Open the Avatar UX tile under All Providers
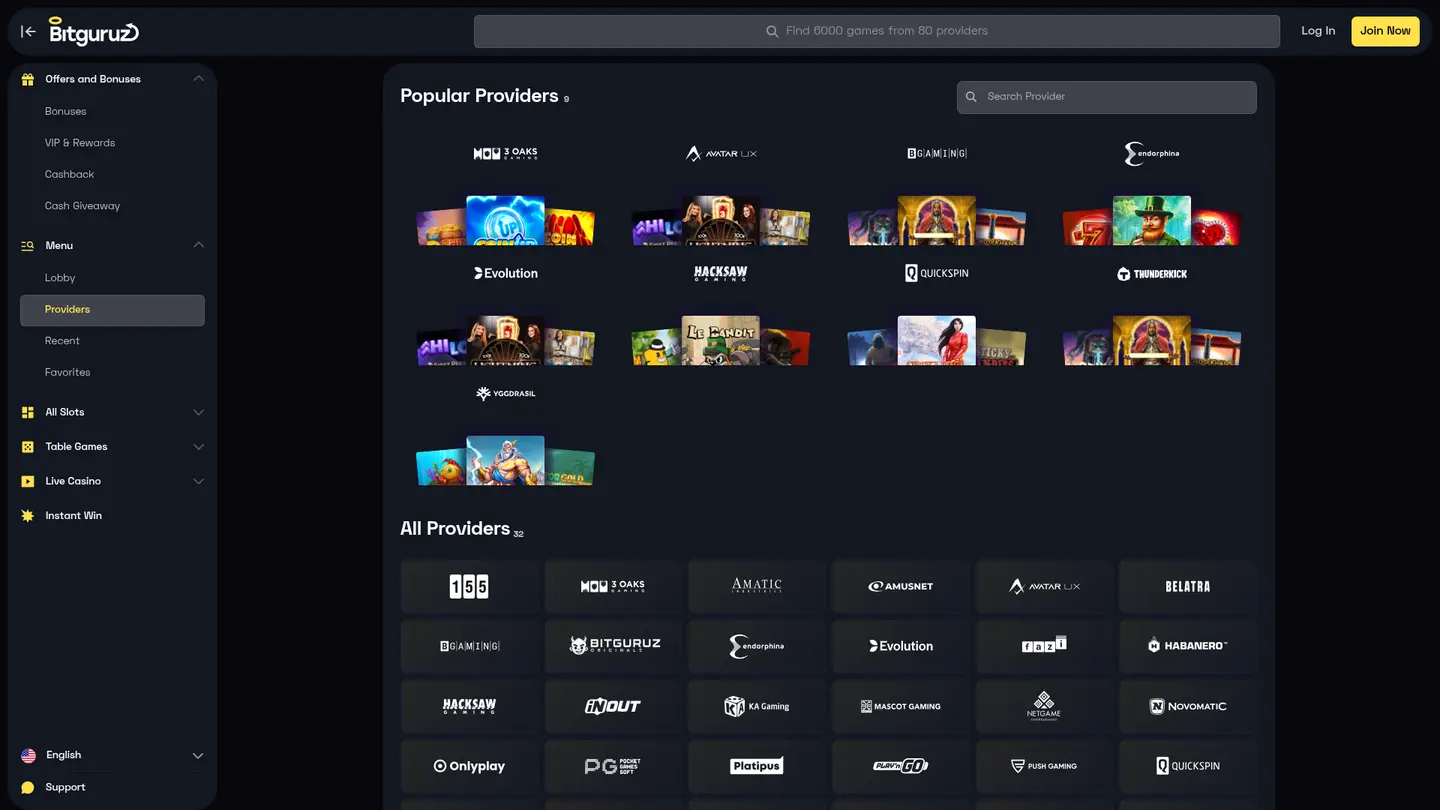This screenshot has width=1440, height=810. [x=1044, y=586]
